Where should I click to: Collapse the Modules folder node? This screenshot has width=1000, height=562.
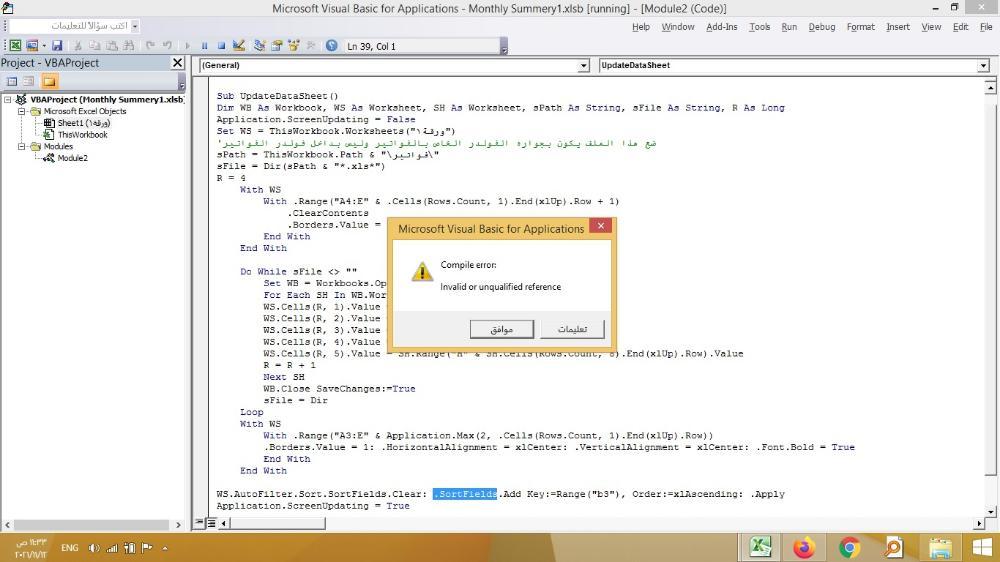[22, 146]
